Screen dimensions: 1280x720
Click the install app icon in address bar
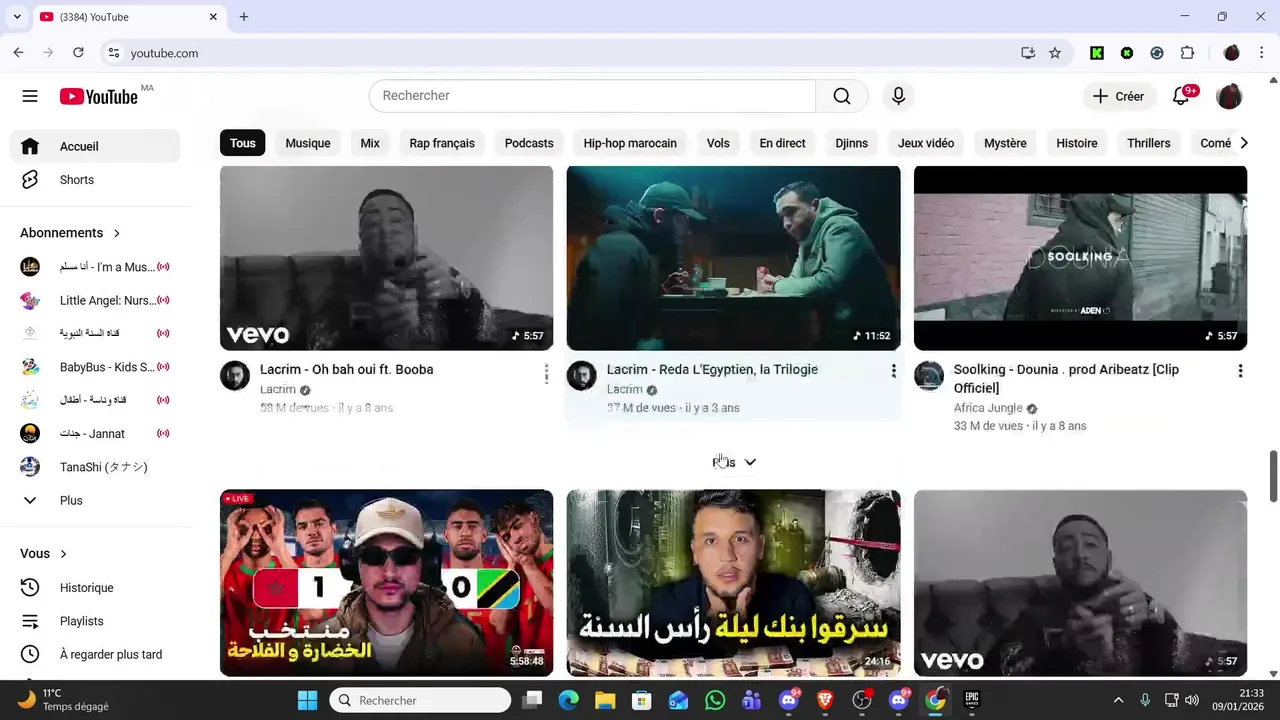click(1027, 53)
